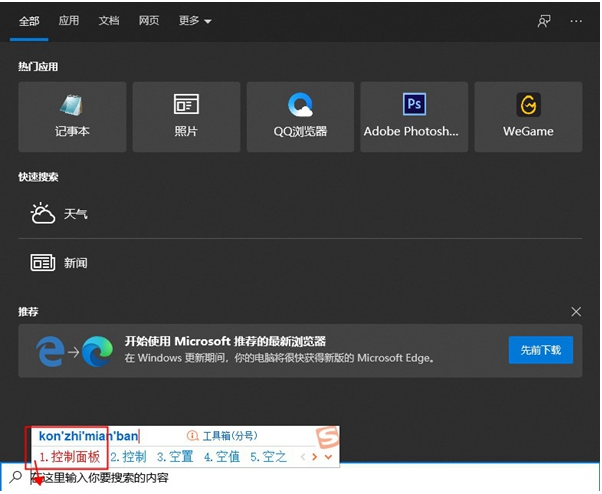
Task: Dismiss the Edge recommendation banner
Action: coord(575,312)
